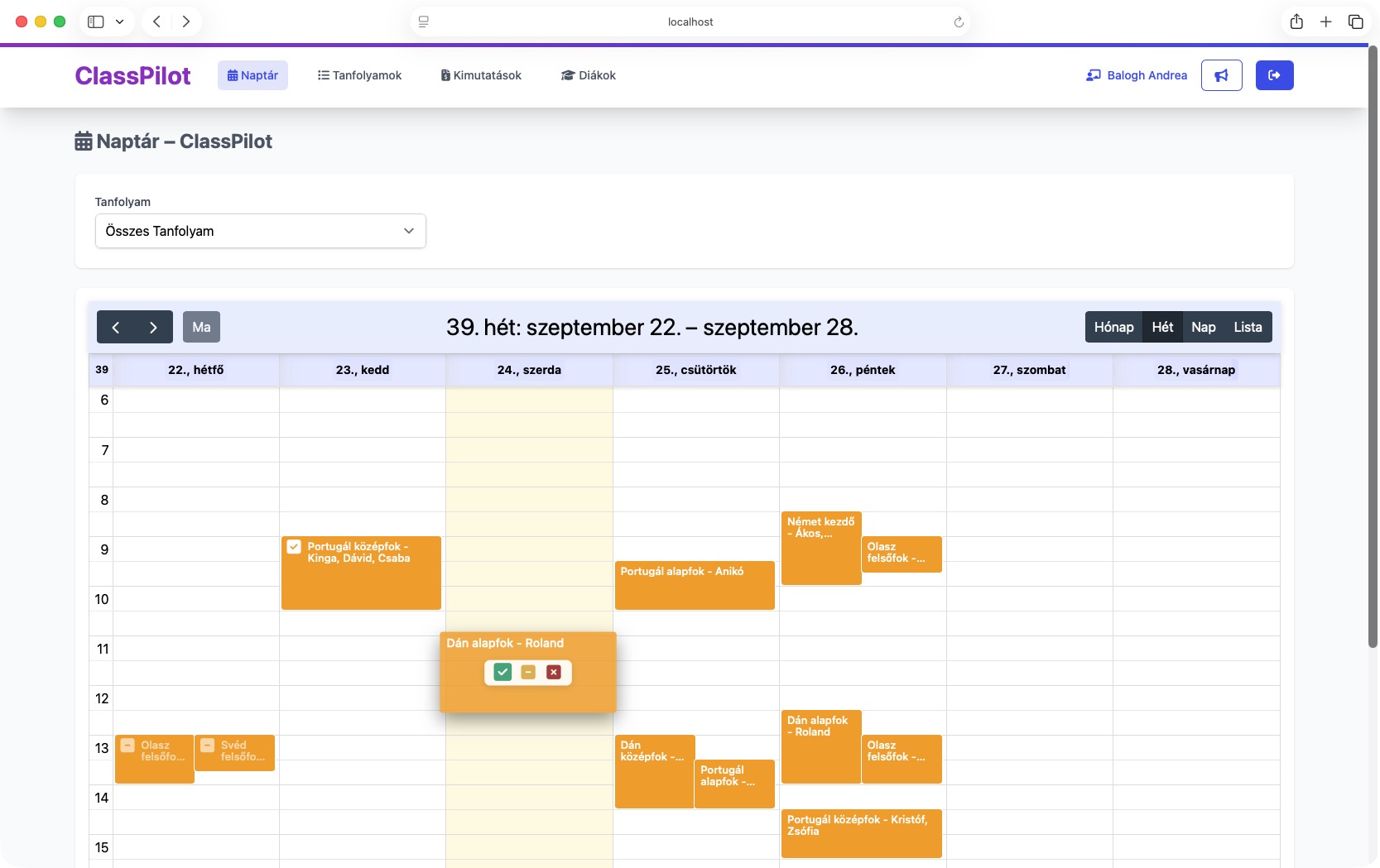Viewport: 1380px width, 868px height.
Task: Open the Tanfolyamok menu item
Action: (x=359, y=75)
